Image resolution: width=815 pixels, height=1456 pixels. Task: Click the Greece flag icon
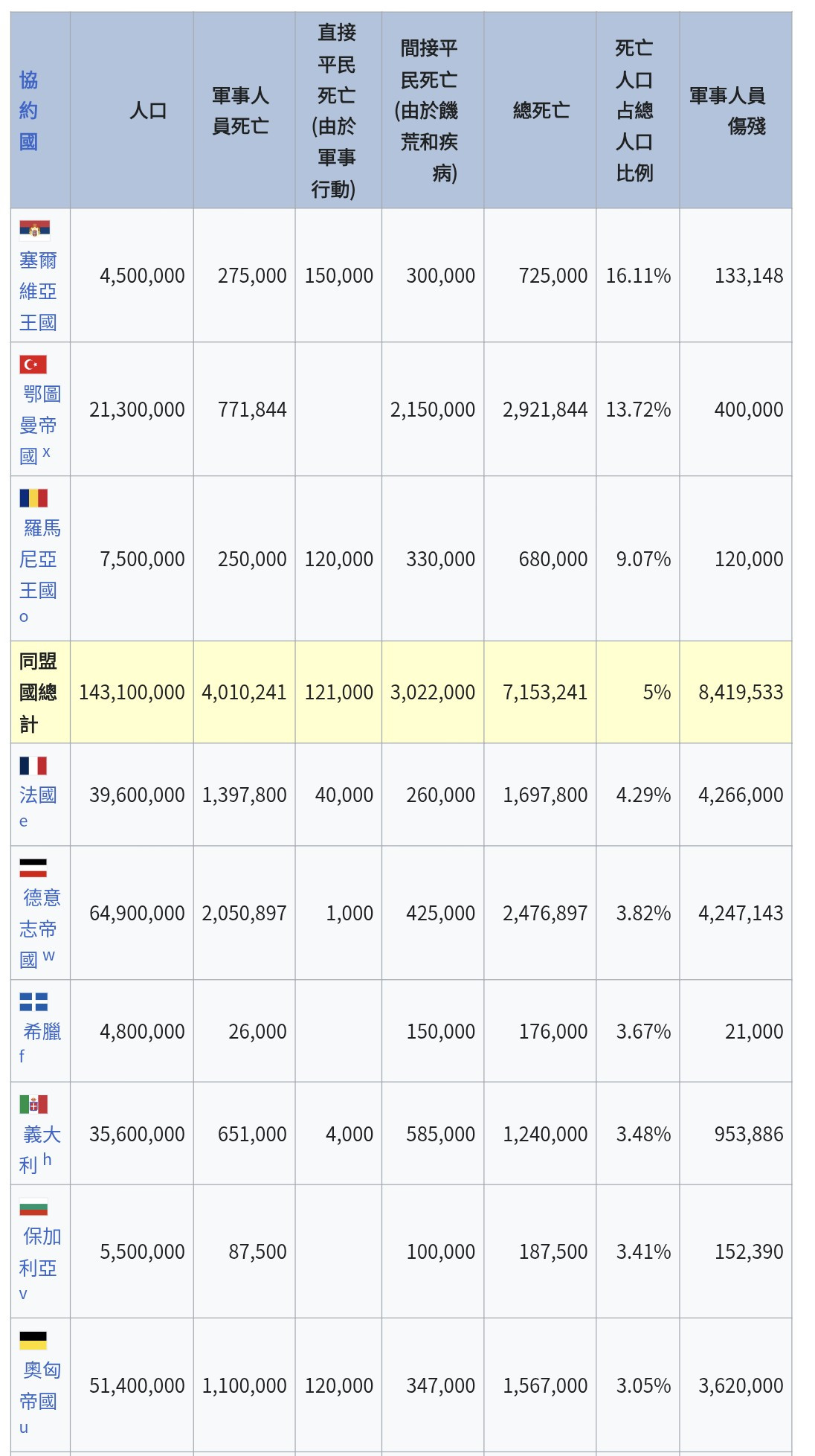(x=33, y=1001)
